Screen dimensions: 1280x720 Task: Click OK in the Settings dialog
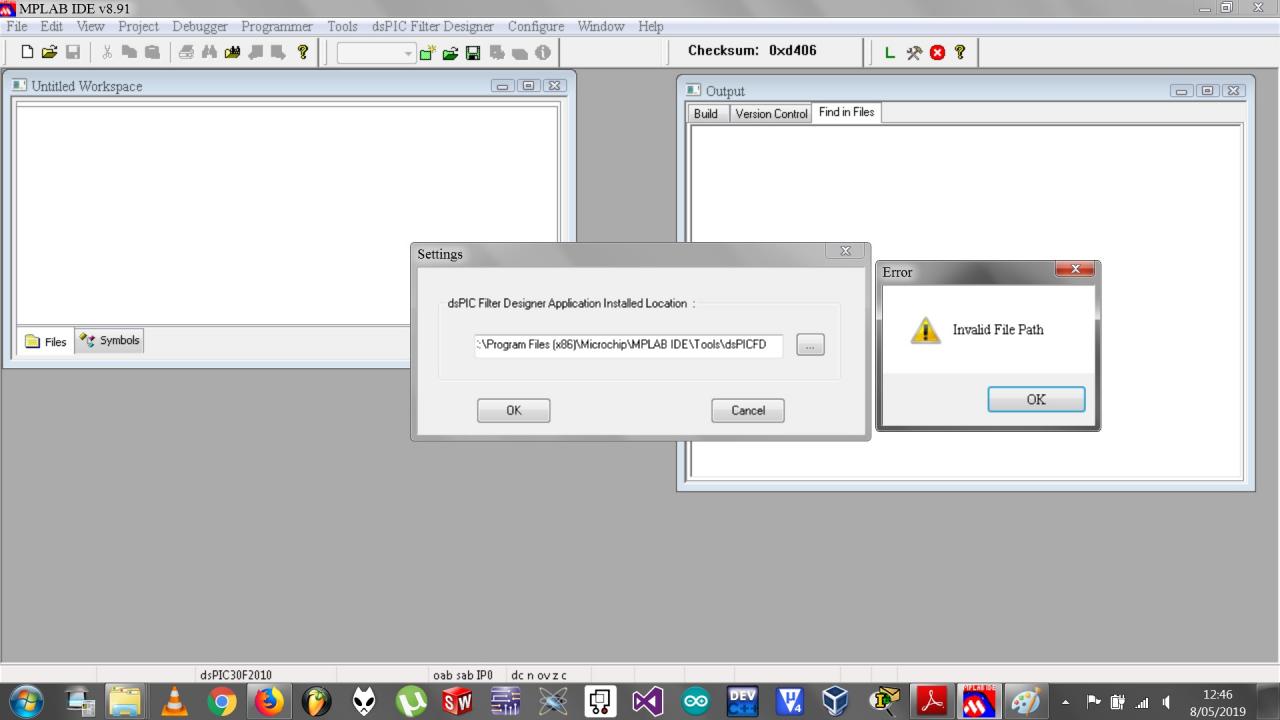pyautogui.click(x=513, y=410)
